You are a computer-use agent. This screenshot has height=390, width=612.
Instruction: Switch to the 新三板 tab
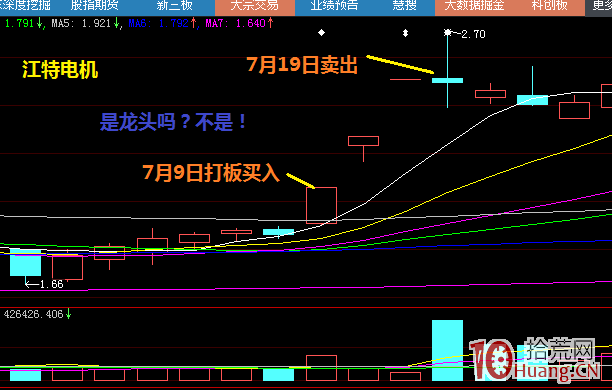pyautogui.click(x=174, y=5)
